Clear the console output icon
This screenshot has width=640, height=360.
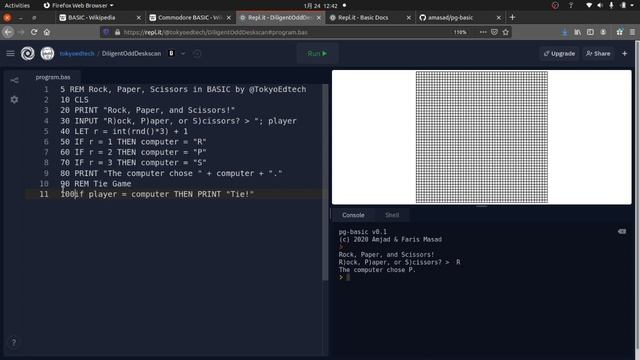click(x=622, y=231)
